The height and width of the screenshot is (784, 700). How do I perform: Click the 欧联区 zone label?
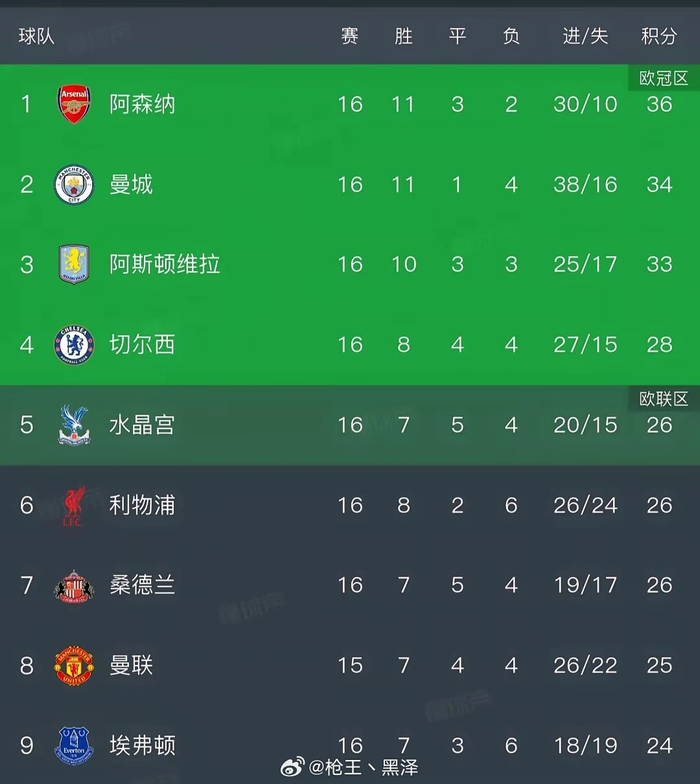pos(664,399)
